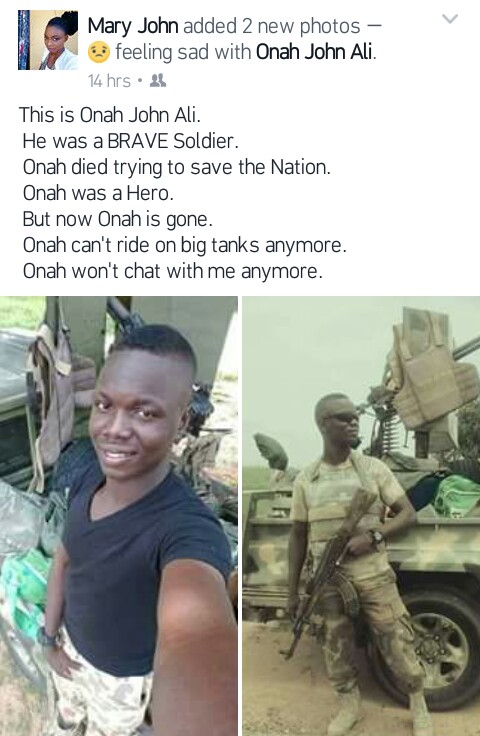Click the 'Onah was a Hero.' line
Image resolution: width=480 pixels, height=736 pixels.
[x=98, y=193]
